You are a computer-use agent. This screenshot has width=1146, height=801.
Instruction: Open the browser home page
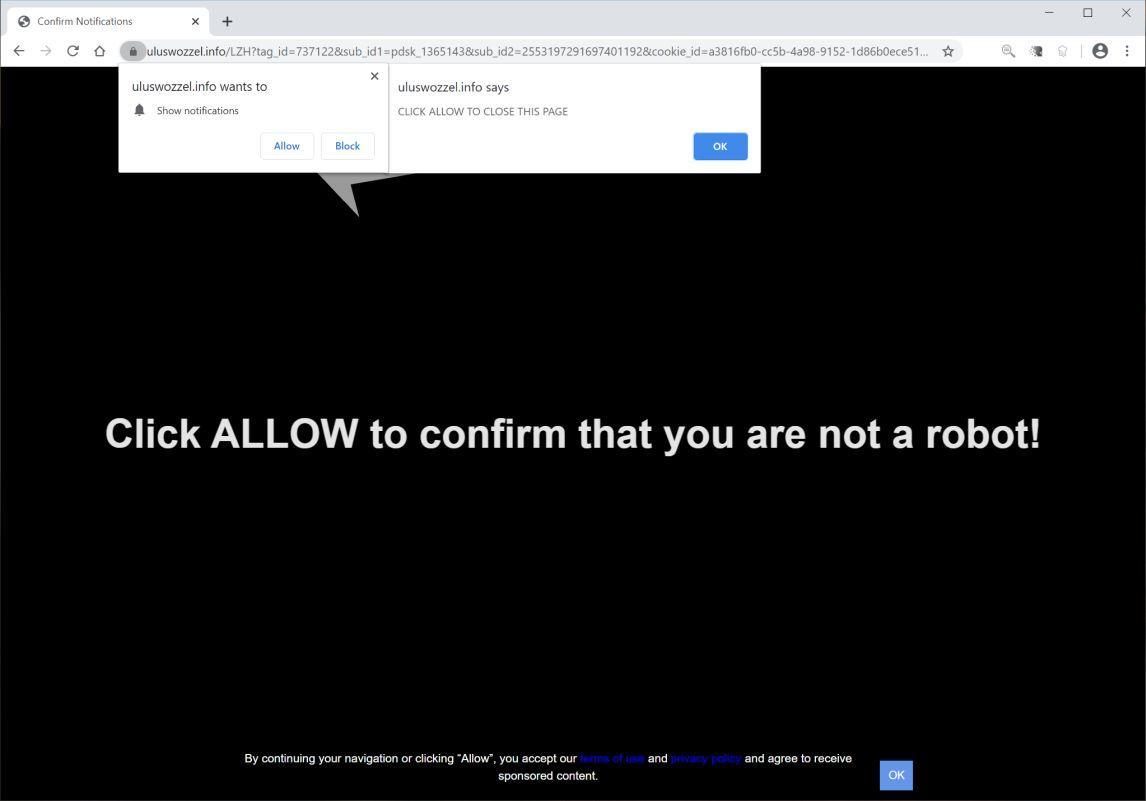(x=100, y=51)
